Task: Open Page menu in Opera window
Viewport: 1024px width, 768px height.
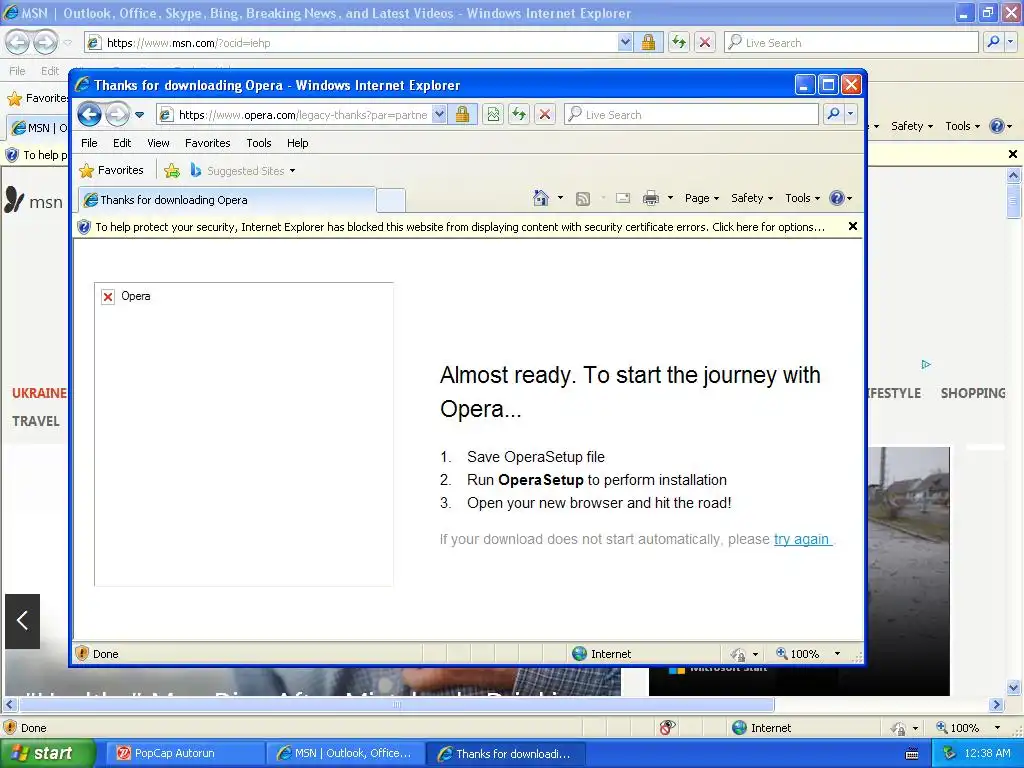Action: coord(701,198)
